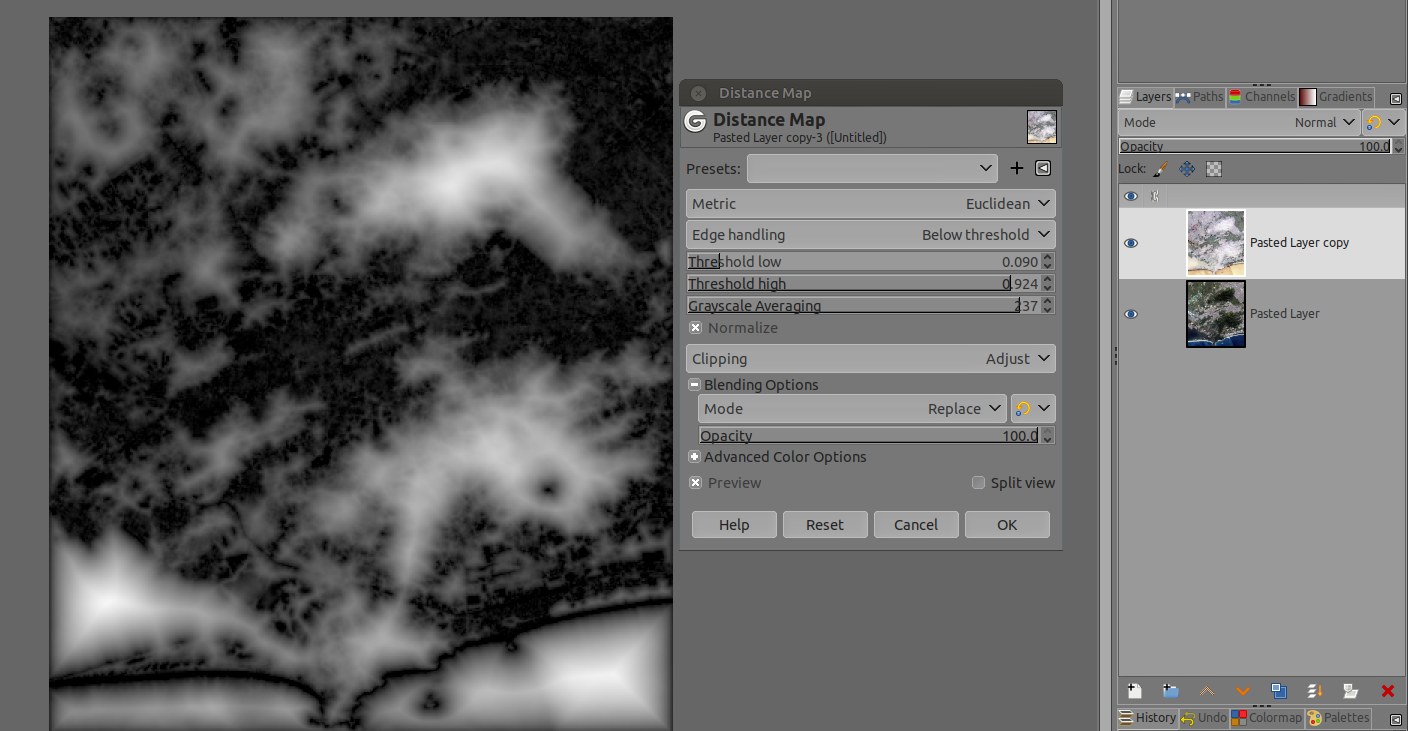Switch to the Paths tab

(1199, 97)
